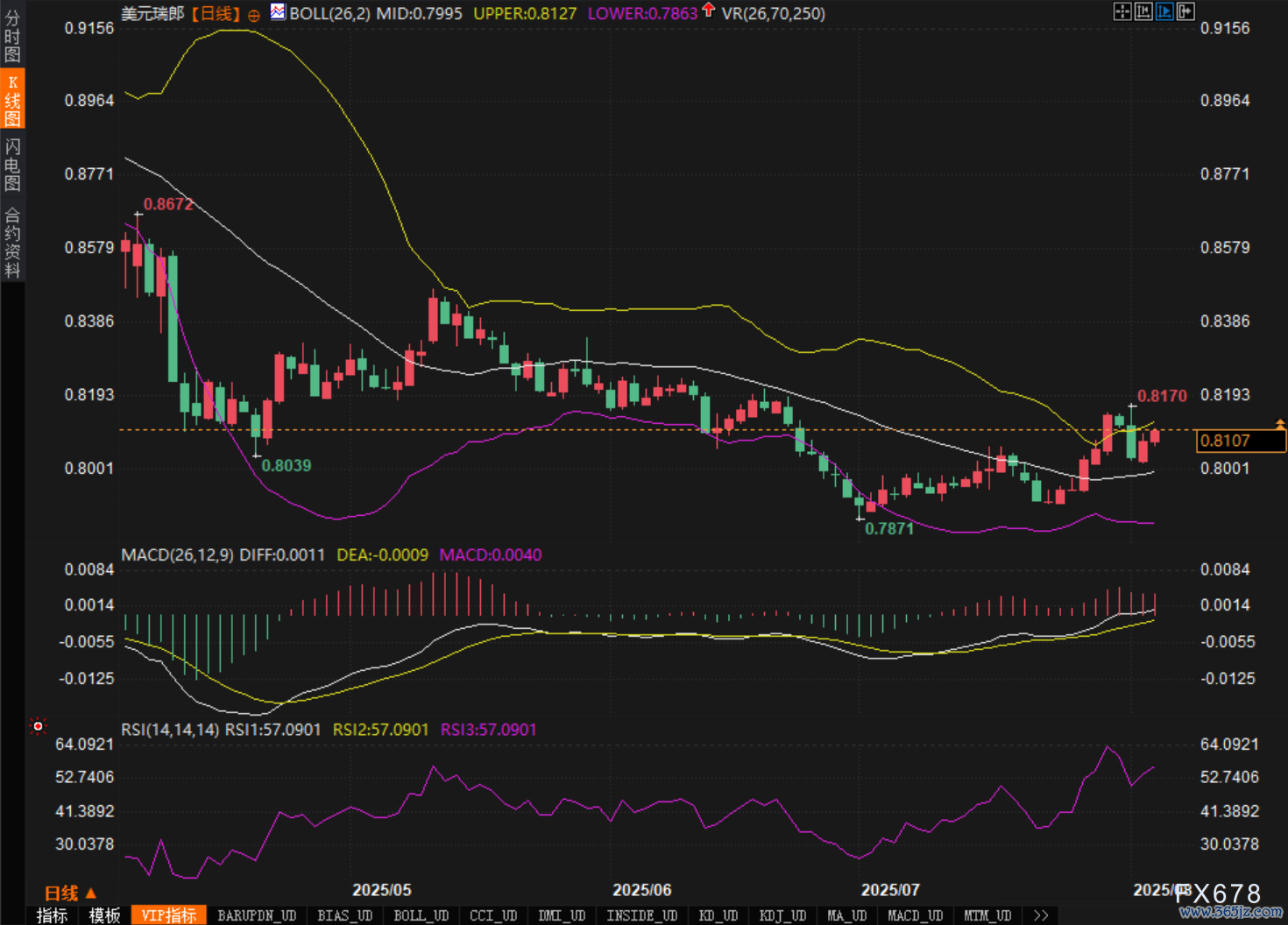Click the crosshair cursor icon
Screen dimensions: 1288x925
pyautogui.click(x=1122, y=11)
